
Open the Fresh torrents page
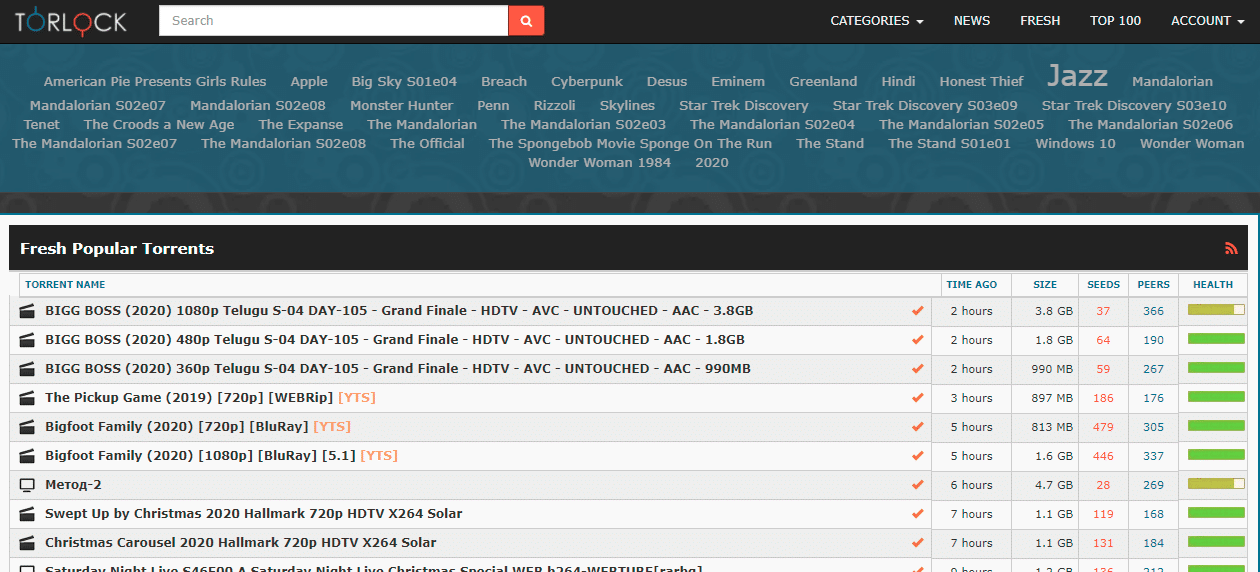pyautogui.click(x=1040, y=21)
